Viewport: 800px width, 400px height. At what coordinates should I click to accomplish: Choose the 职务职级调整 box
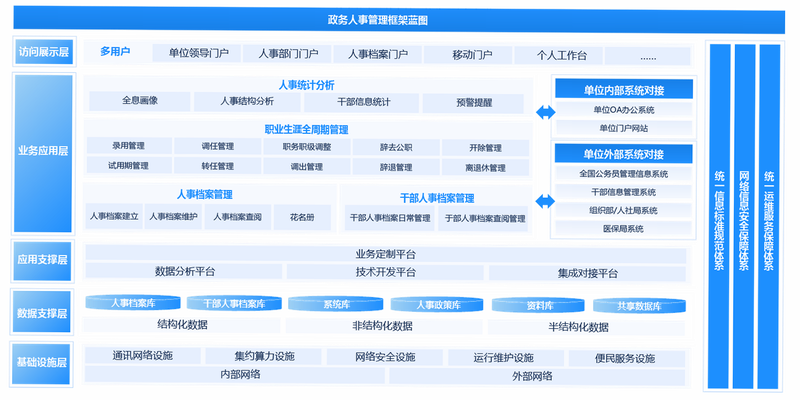point(307,147)
